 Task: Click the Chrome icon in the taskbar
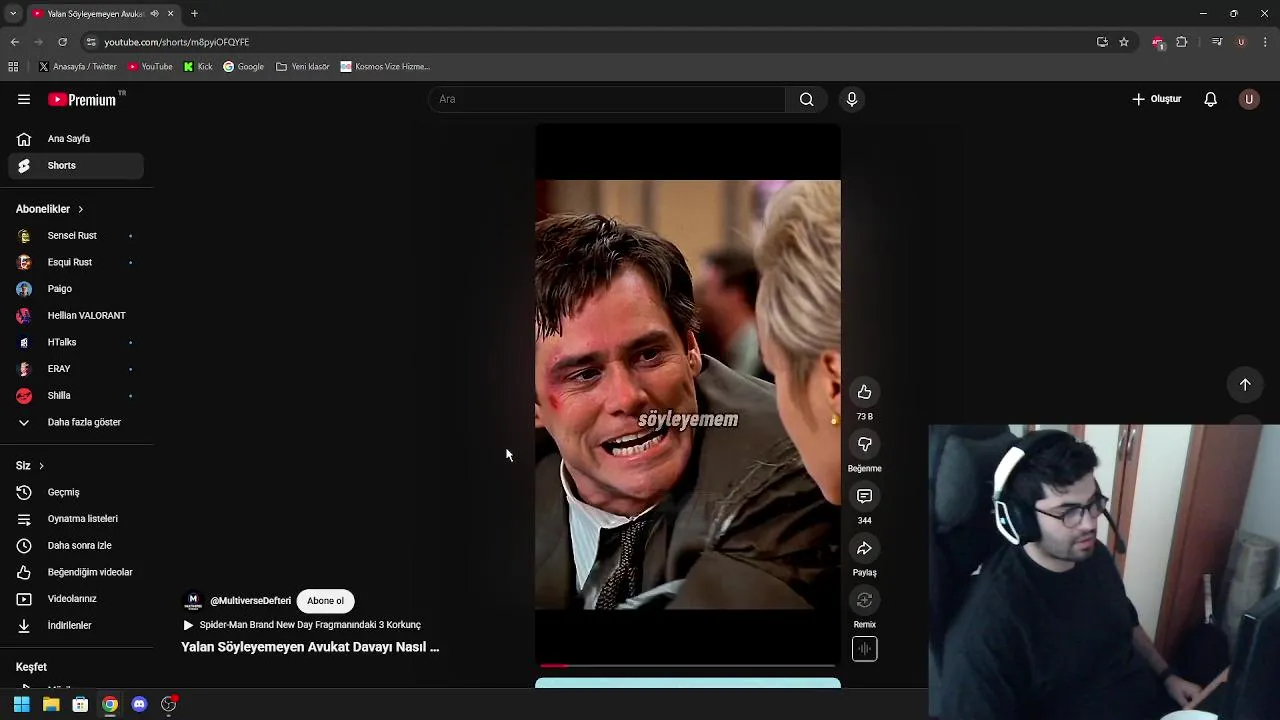pos(110,704)
